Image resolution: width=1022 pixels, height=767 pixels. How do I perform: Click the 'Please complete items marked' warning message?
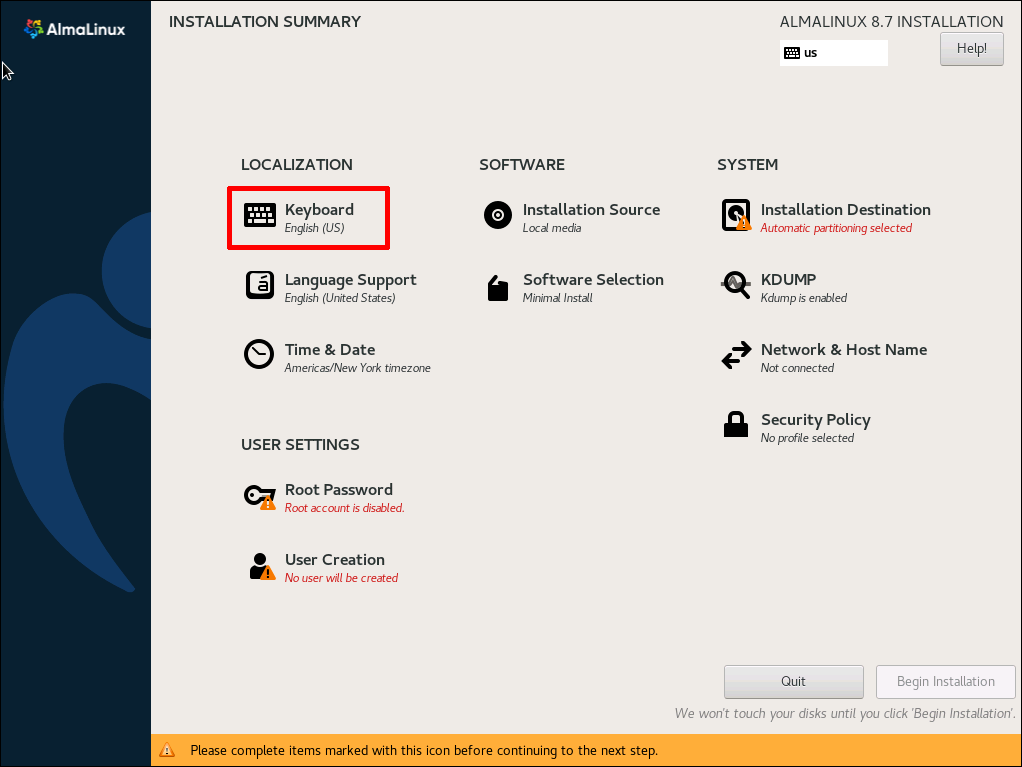pos(424,751)
